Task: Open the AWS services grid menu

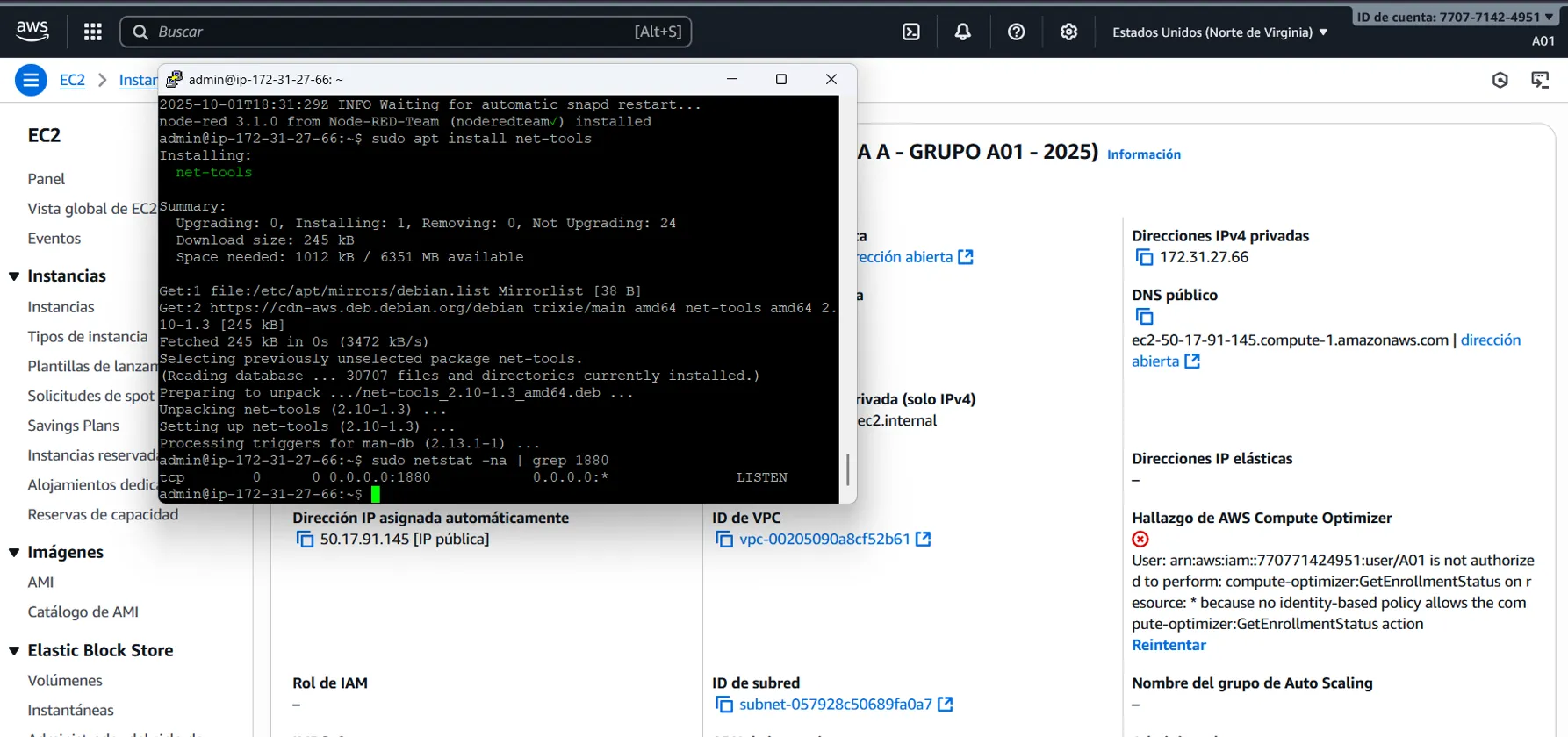Action: [93, 32]
